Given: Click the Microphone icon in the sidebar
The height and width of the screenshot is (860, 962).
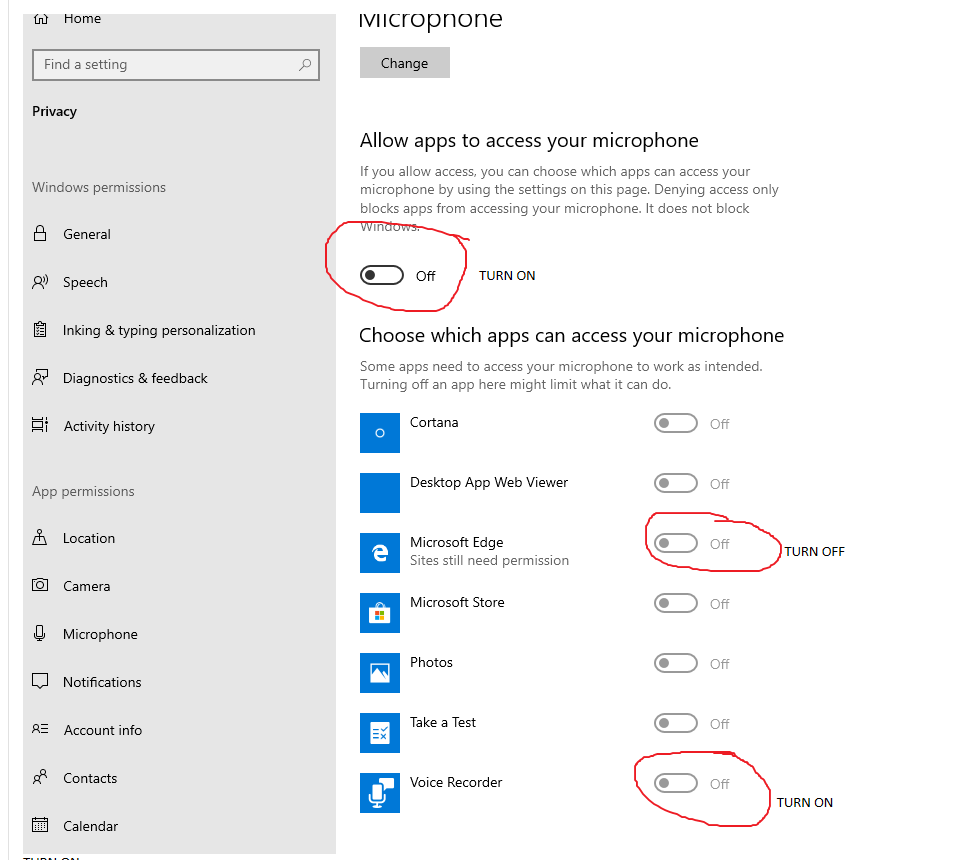Looking at the screenshot, I should 40,634.
